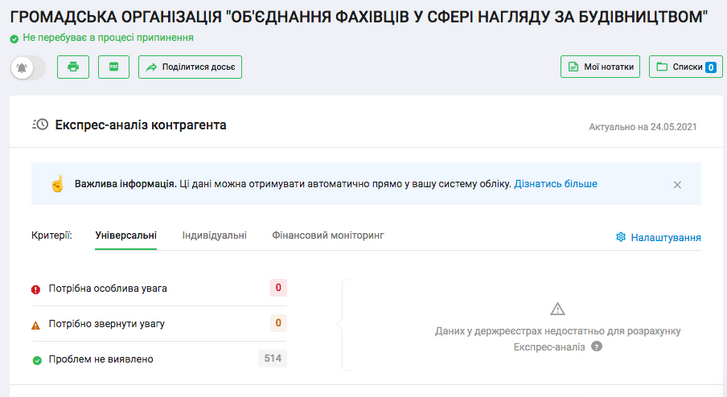Open 'Мої нотатки' notes
Image resolution: width=727 pixels, height=397 pixels.
point(600,67)
